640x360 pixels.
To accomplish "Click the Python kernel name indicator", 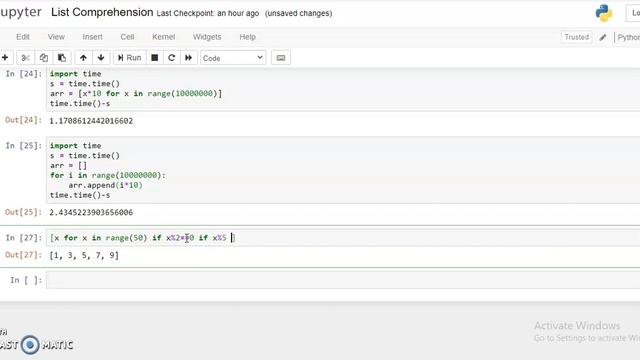I will [x=628, y=38].
